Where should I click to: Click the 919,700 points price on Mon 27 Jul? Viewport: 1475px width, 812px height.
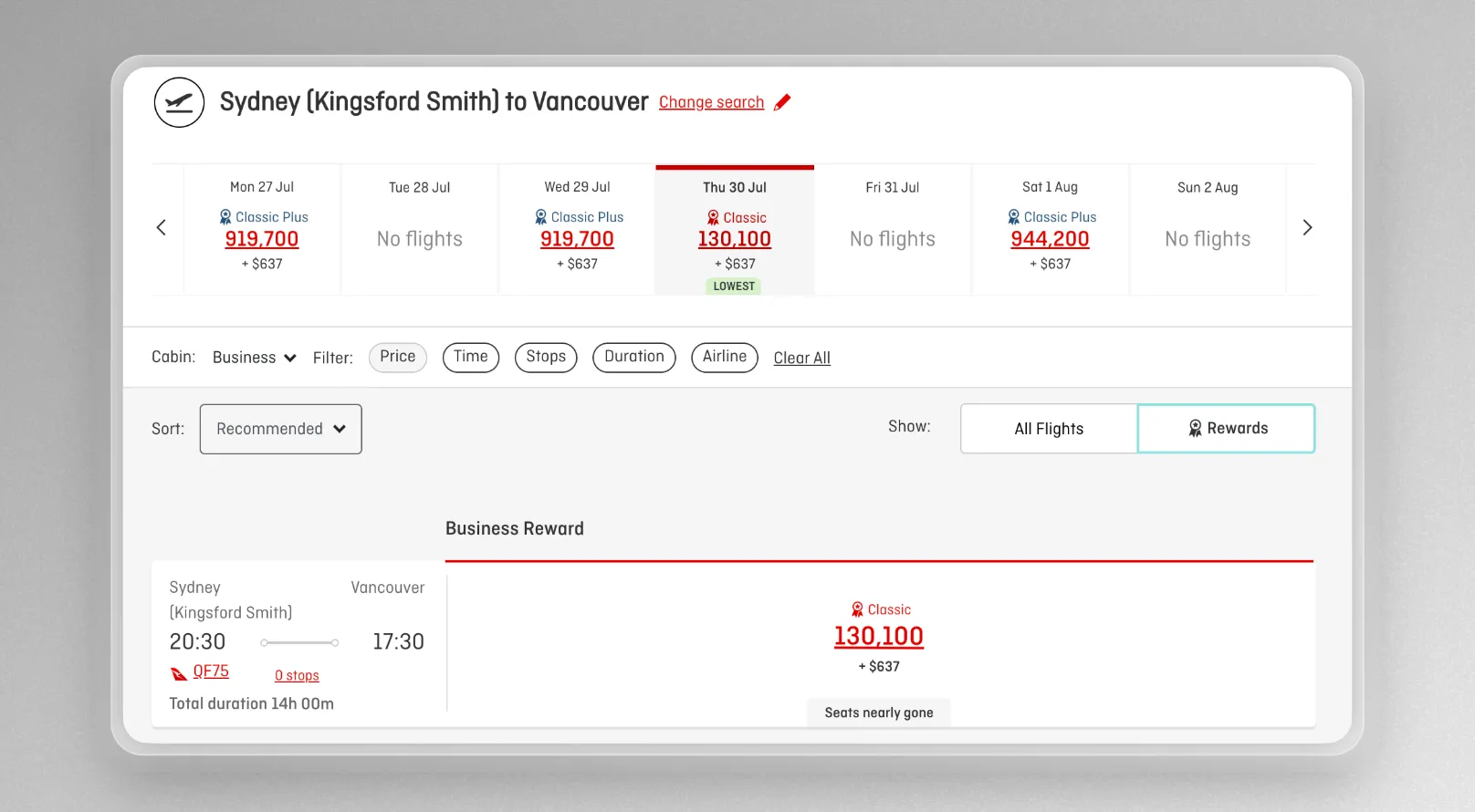point(262,239)
